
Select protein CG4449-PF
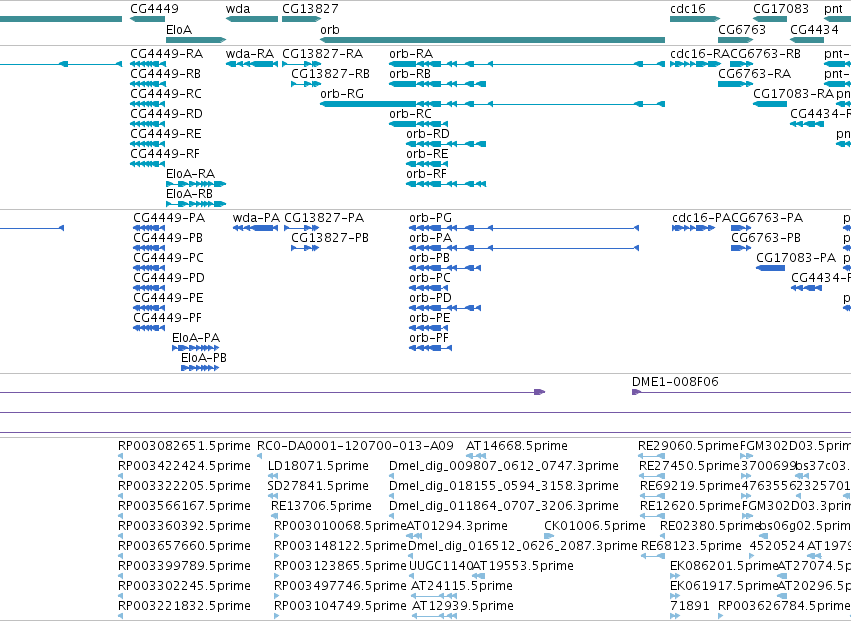[149, 328]
